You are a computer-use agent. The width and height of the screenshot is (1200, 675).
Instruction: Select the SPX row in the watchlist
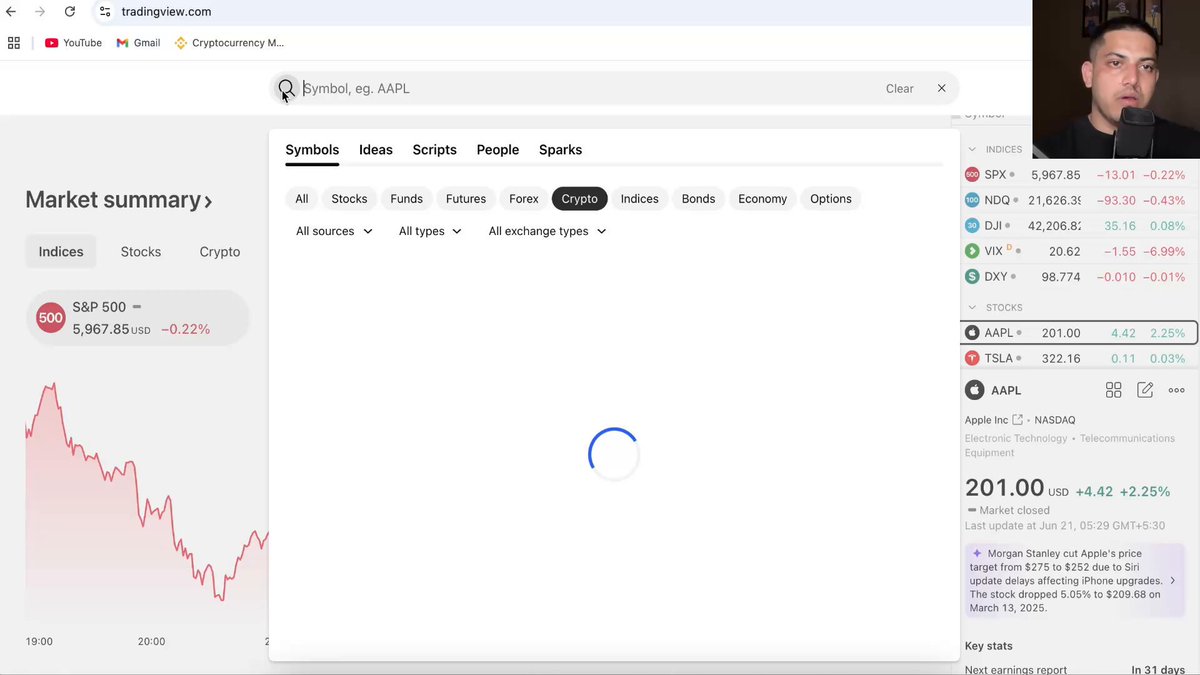coord(1077,174)
